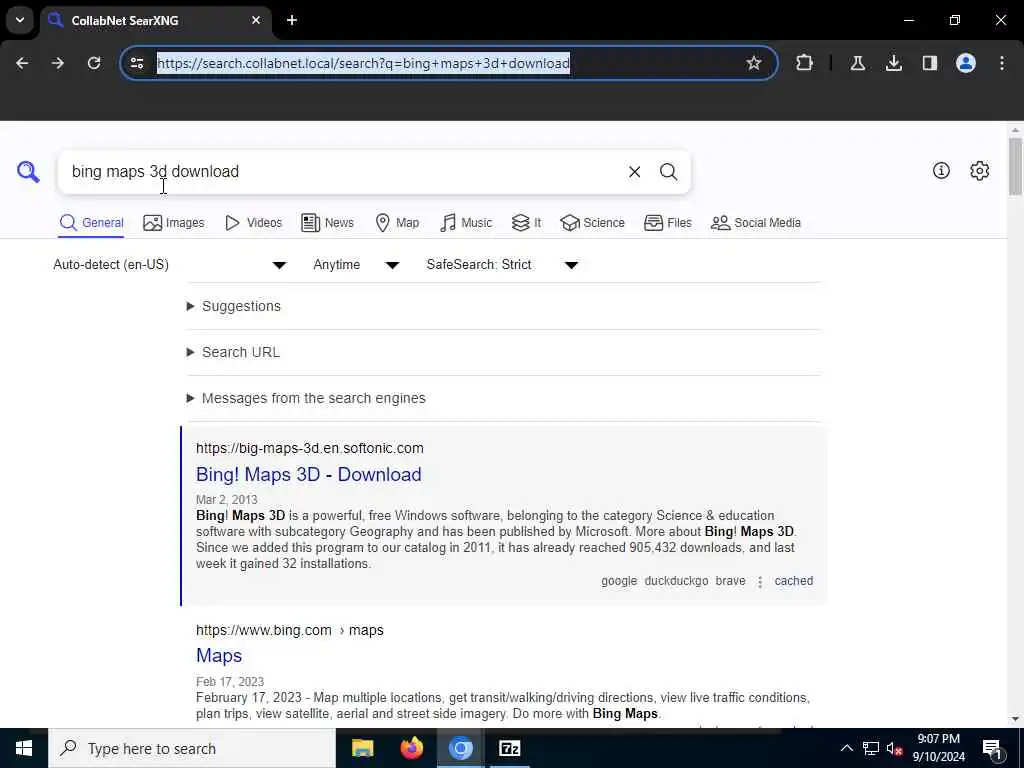Click the SearXNG magnifier logo
Image resolution: width=1024 pixels, height=768 pixels.
(28, 171)
